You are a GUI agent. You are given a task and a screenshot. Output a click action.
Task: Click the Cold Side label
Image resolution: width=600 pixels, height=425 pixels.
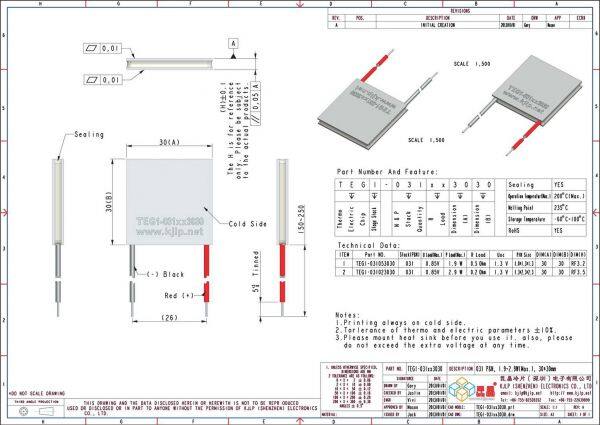pyautogui.click(x=247, y=223)
